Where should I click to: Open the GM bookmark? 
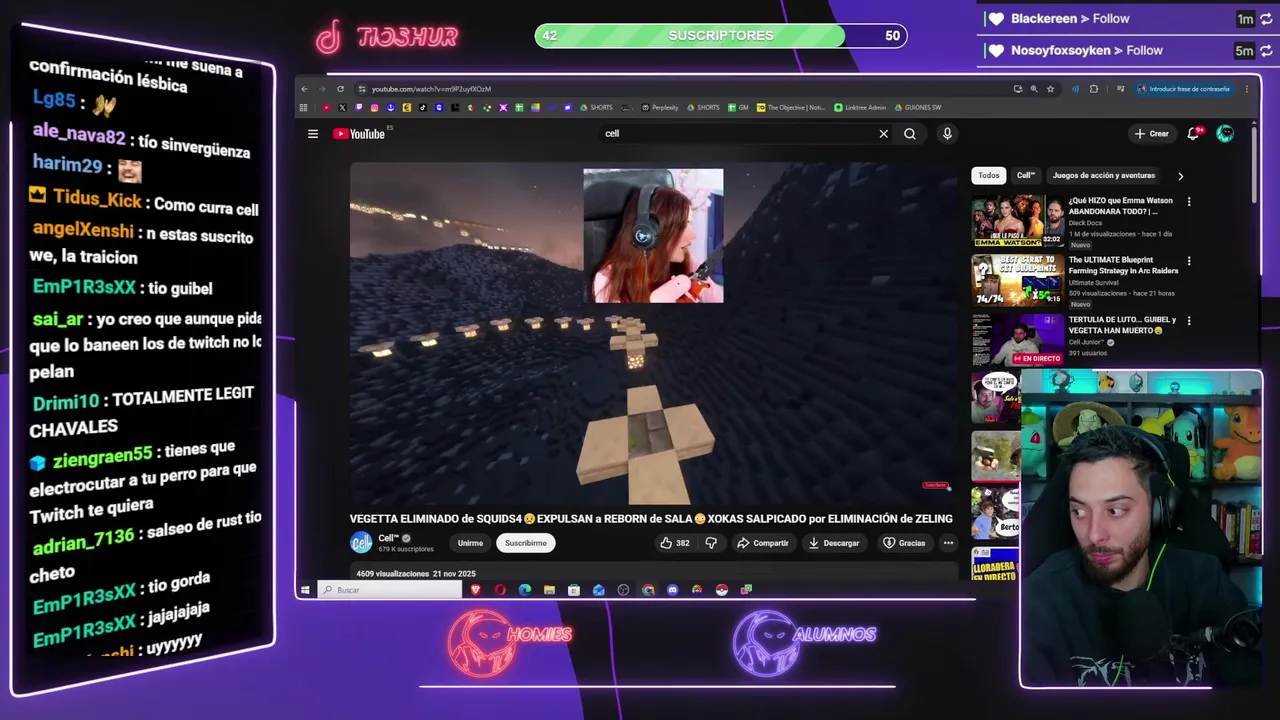click(738, 107)
